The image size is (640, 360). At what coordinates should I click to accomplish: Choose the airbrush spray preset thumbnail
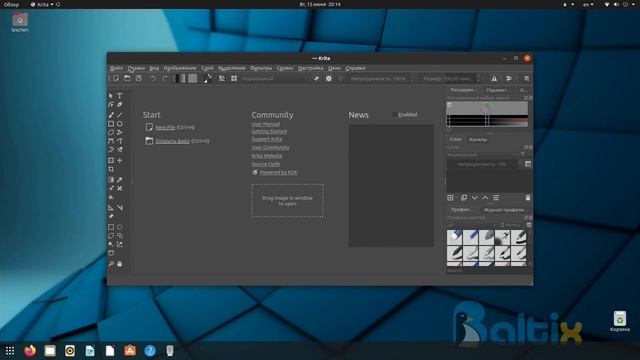502,237
